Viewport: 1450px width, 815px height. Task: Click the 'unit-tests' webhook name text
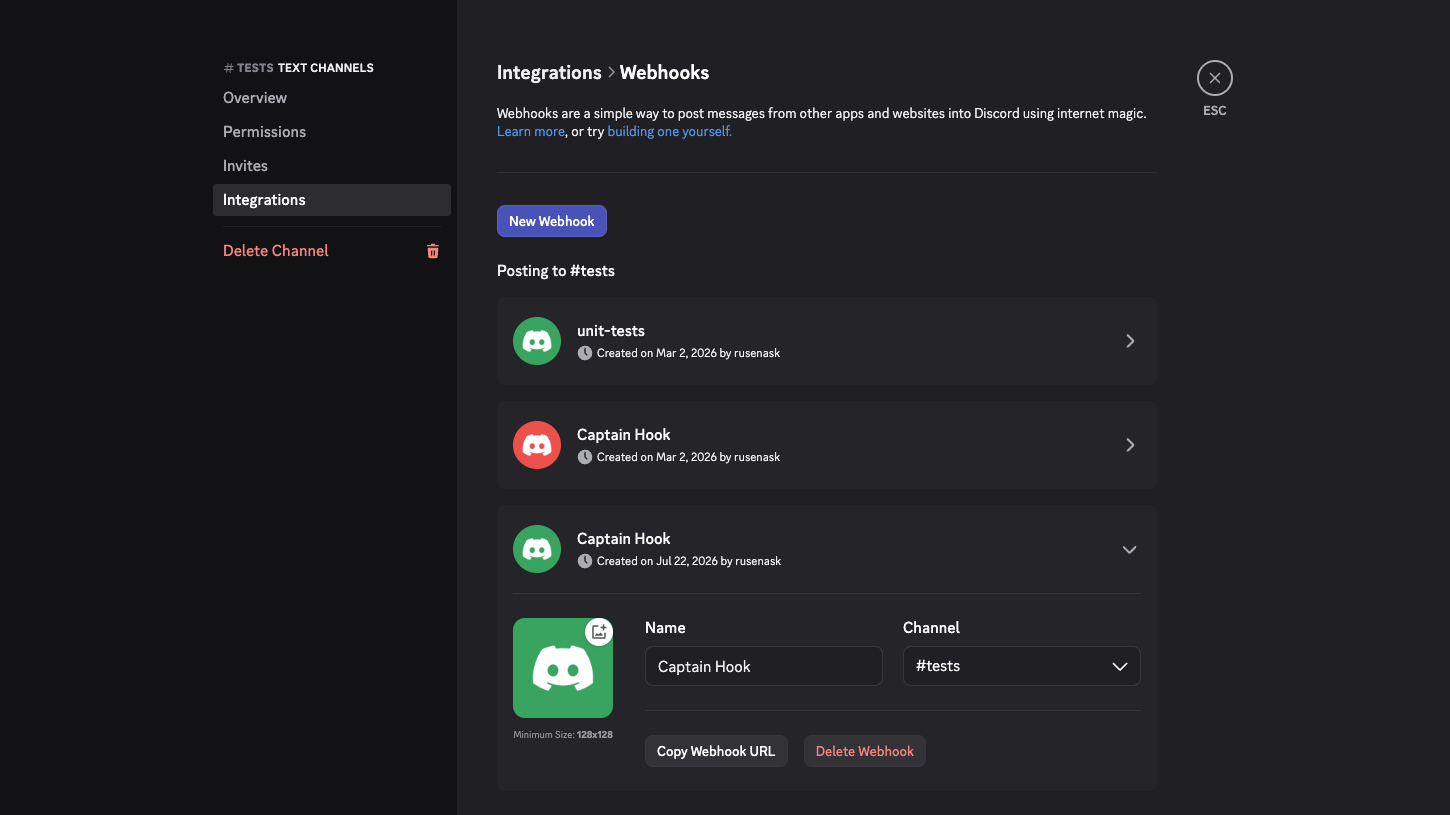pos(611,331)
